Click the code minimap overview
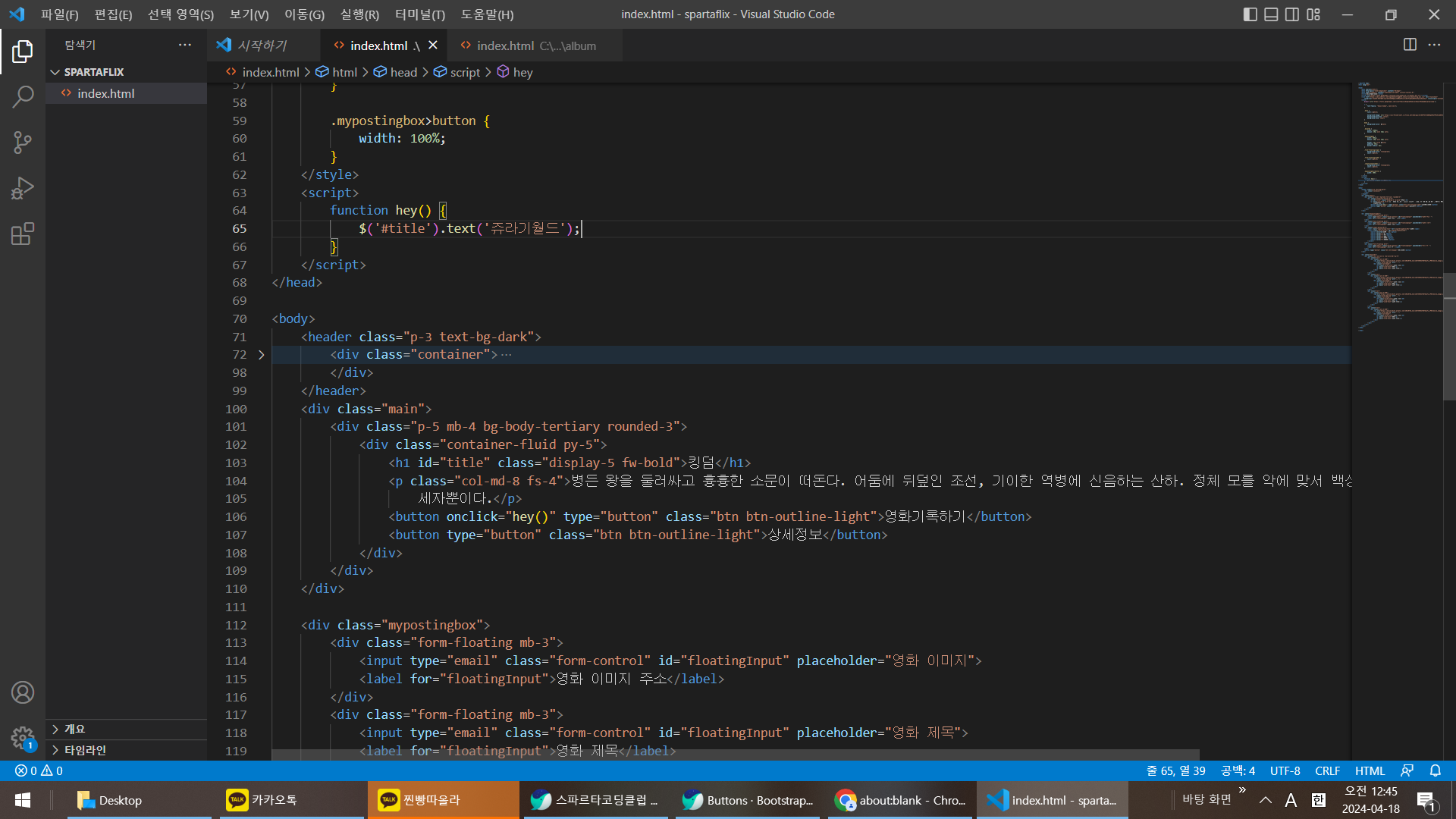Screen dimensions: 1456x819 click(x=1400, y=206)
